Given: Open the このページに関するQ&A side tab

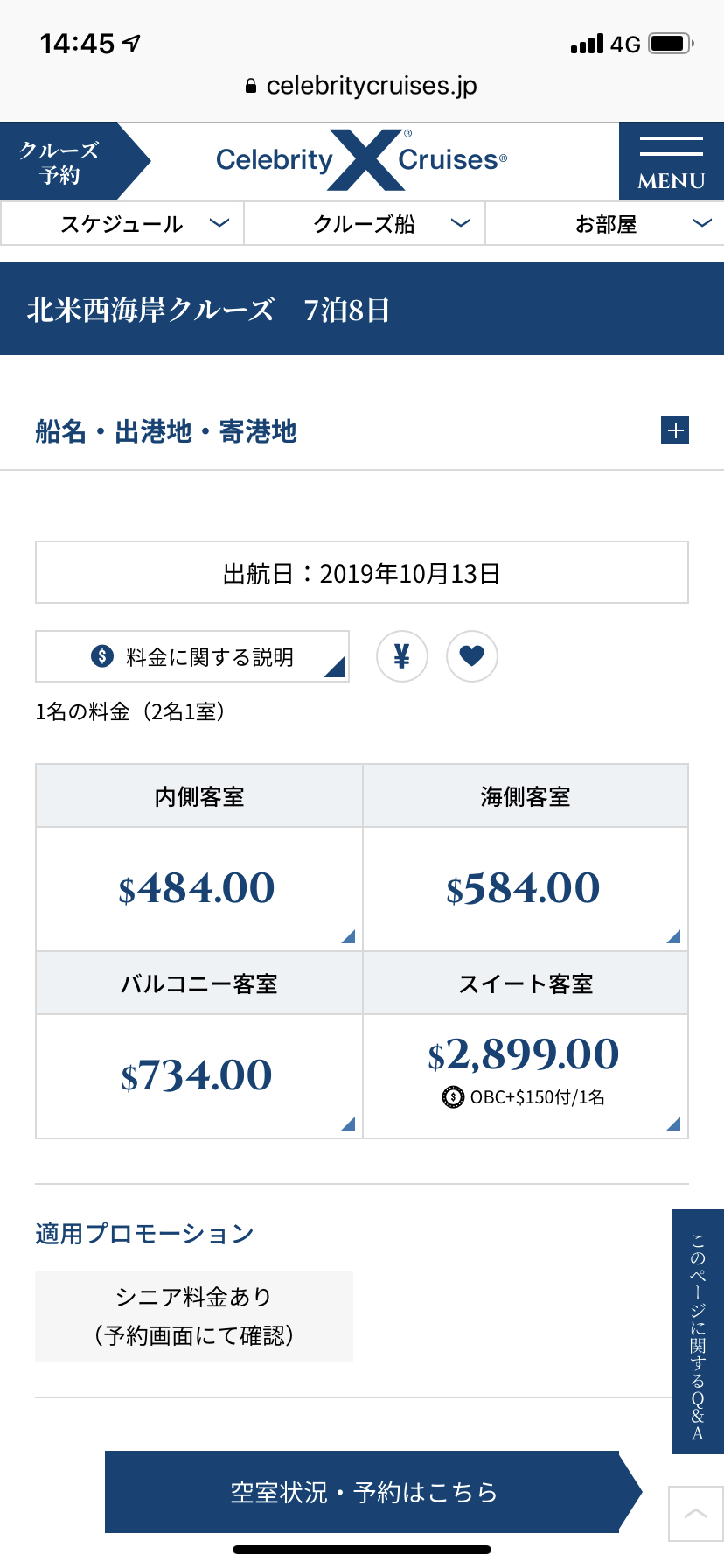Looking at the screenshot, I should pyautogui.click(x=698, y=1332).
